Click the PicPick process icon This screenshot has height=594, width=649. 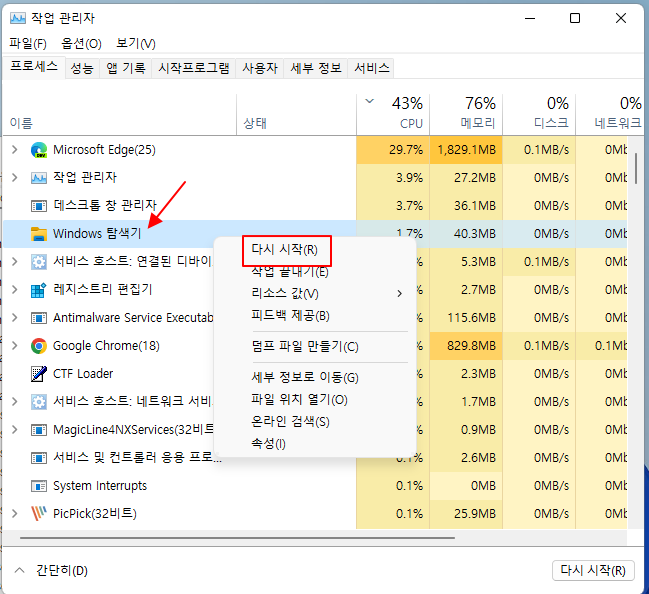(39, 514)
